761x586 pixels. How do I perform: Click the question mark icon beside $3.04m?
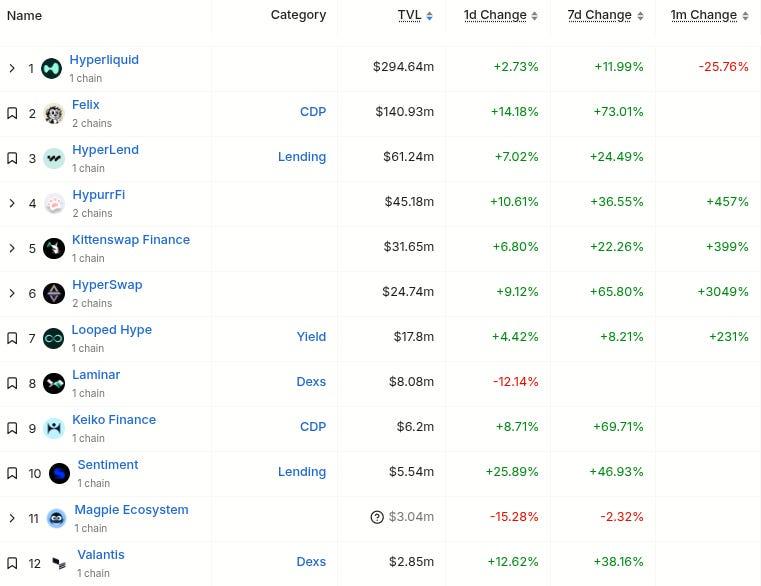coord(377,517)
